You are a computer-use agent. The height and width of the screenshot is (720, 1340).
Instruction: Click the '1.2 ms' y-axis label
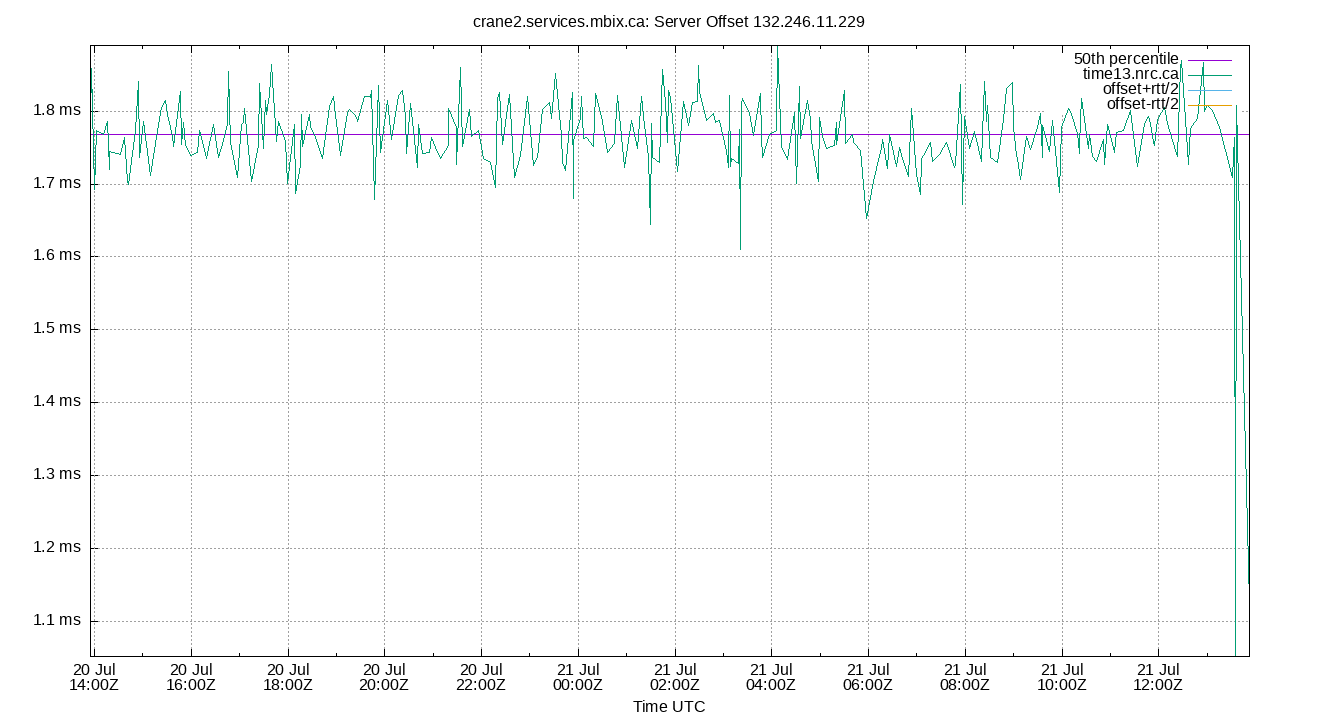click(x=57, y=548)
